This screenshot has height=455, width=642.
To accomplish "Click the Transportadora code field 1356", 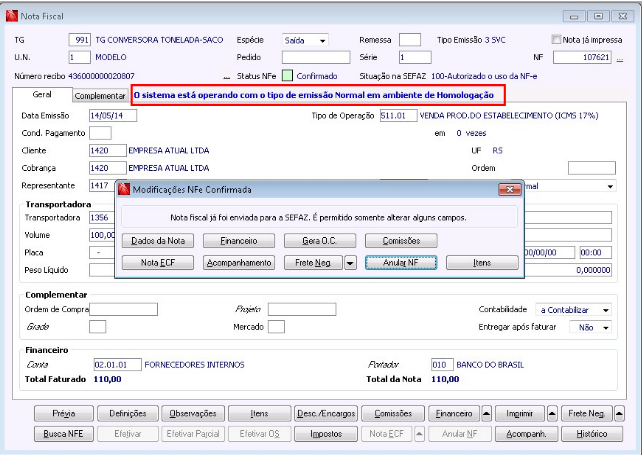I will [102, 217].
